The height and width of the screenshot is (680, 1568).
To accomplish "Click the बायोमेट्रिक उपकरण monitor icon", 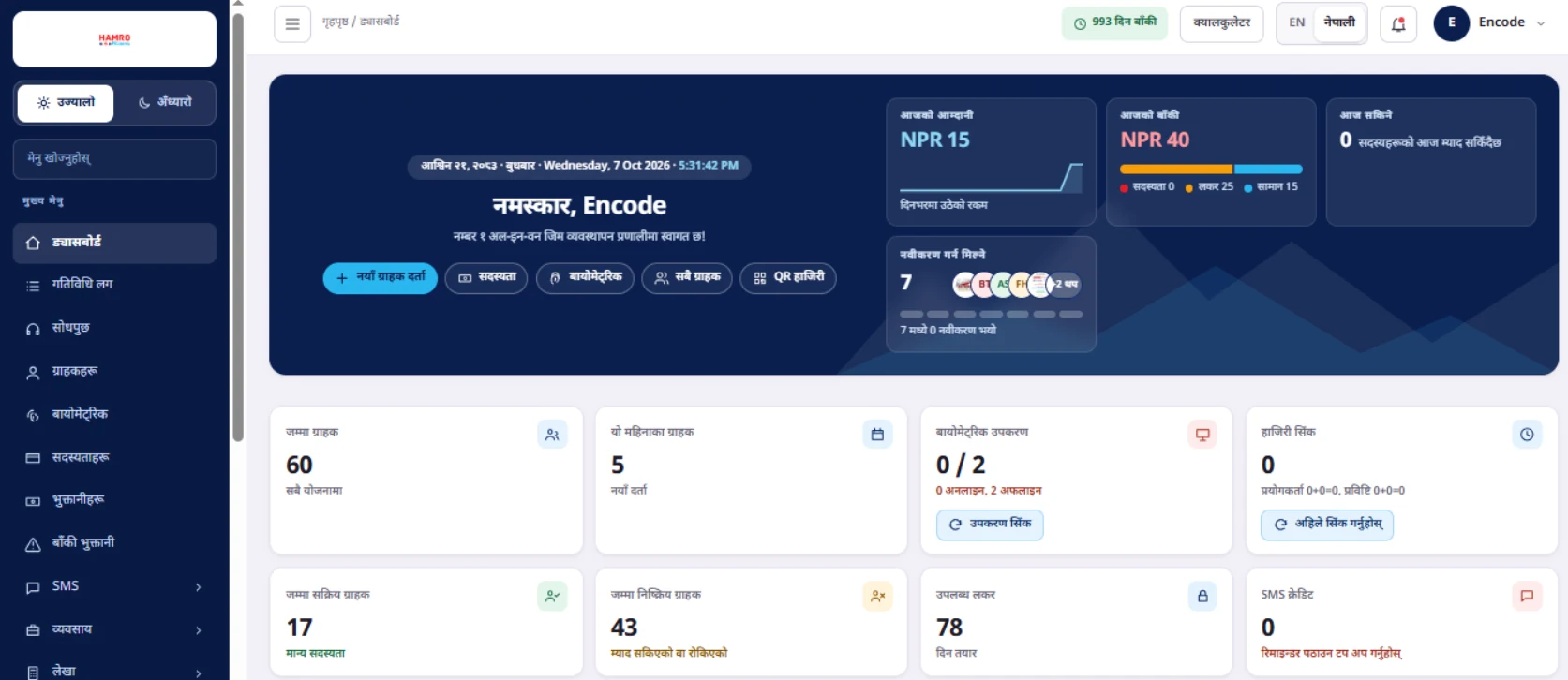I will coord(1202,435).
